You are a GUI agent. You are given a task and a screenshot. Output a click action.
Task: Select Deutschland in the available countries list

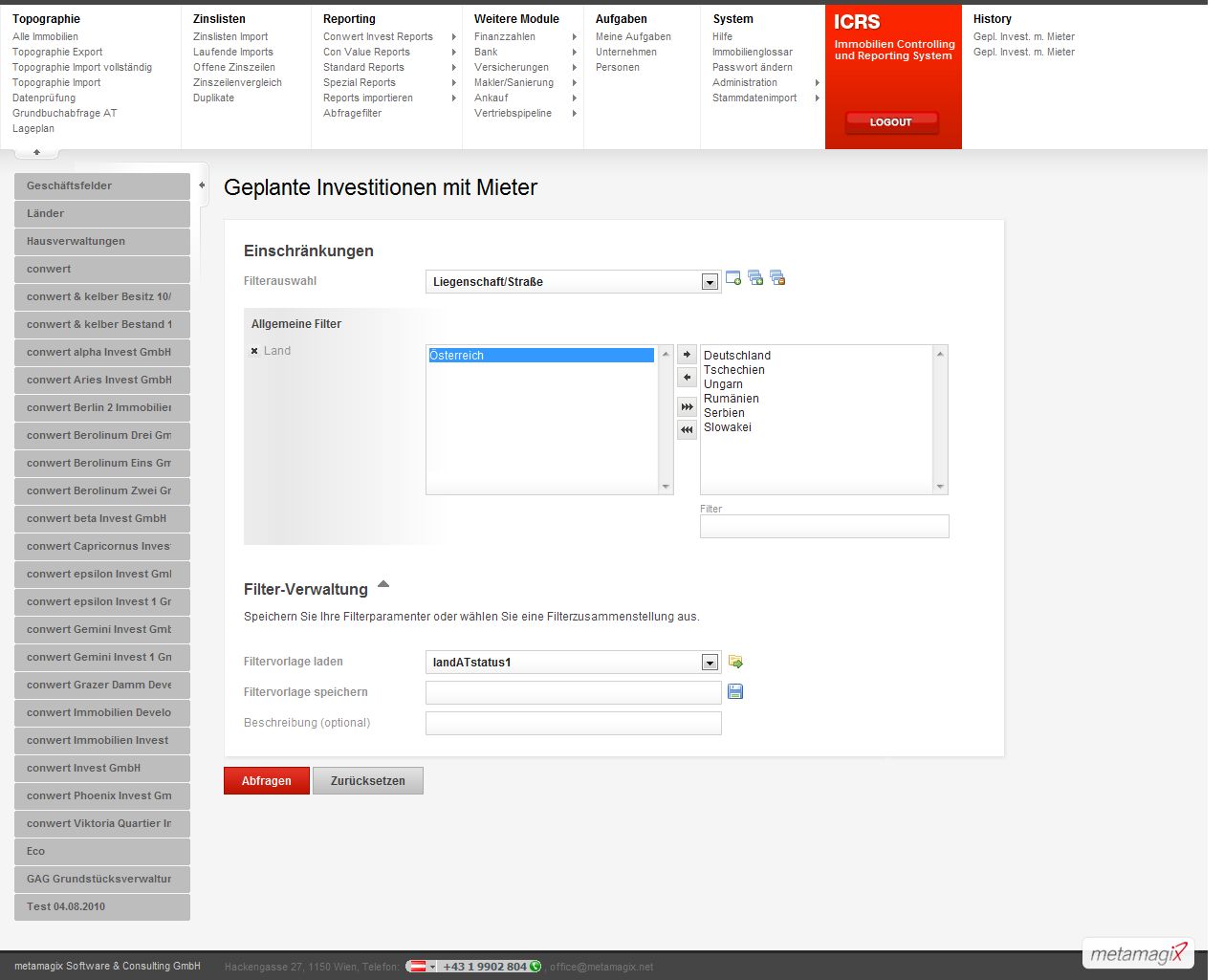click(x=737, y=356)
